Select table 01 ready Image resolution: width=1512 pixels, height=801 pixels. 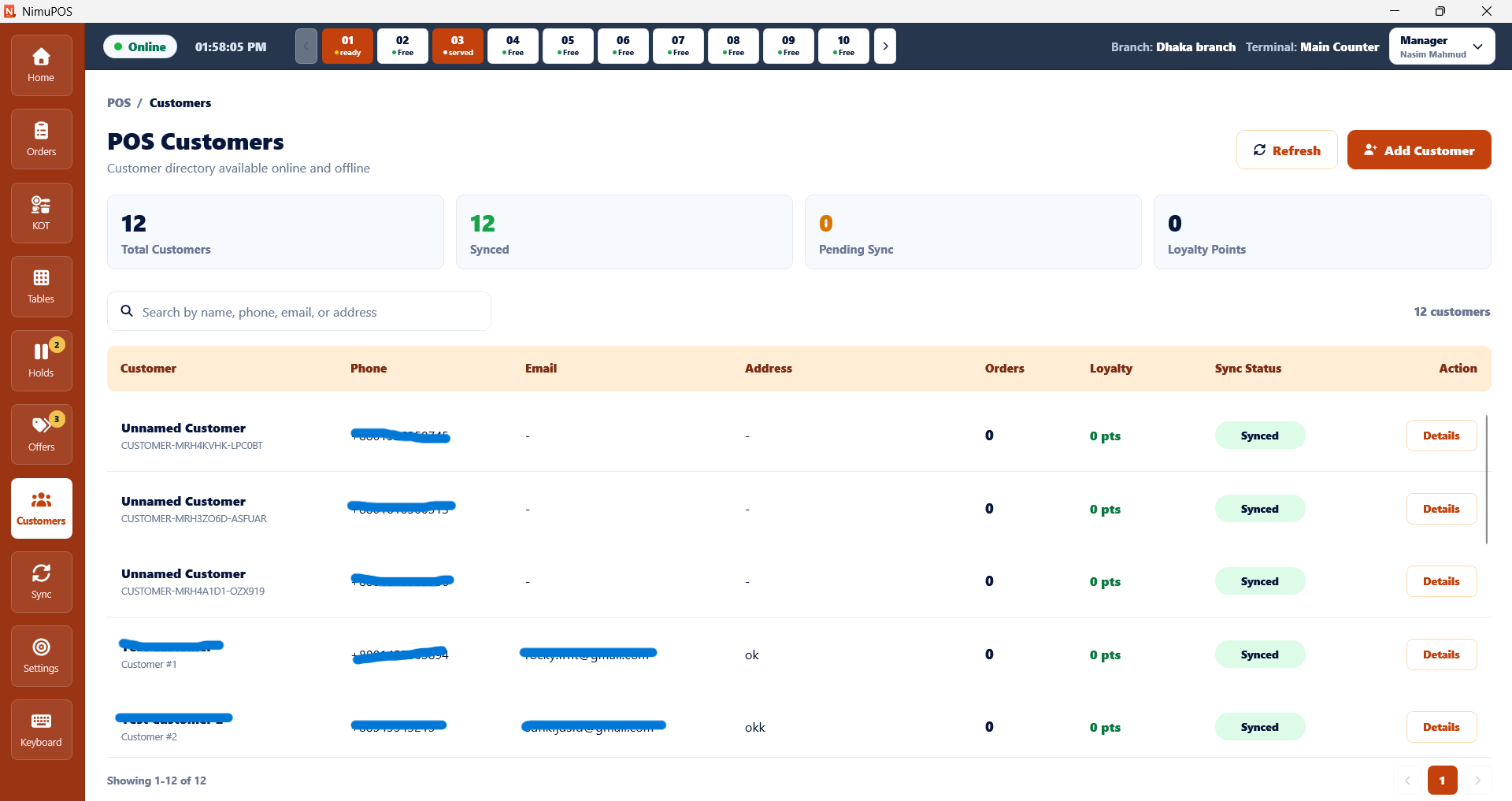coord(347,46)
